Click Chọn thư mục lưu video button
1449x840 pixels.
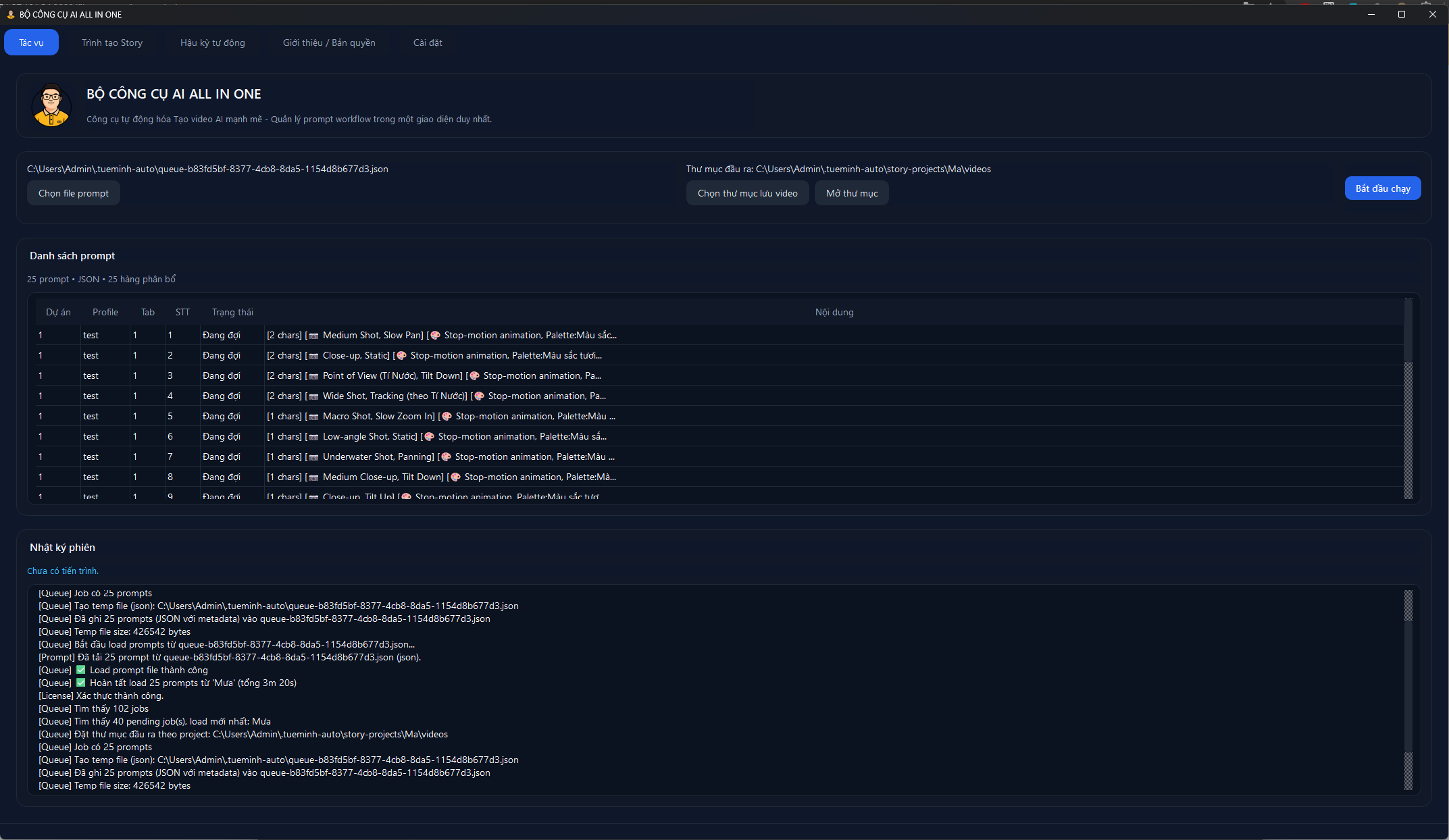pyautogui.click(x=747, y=193)
